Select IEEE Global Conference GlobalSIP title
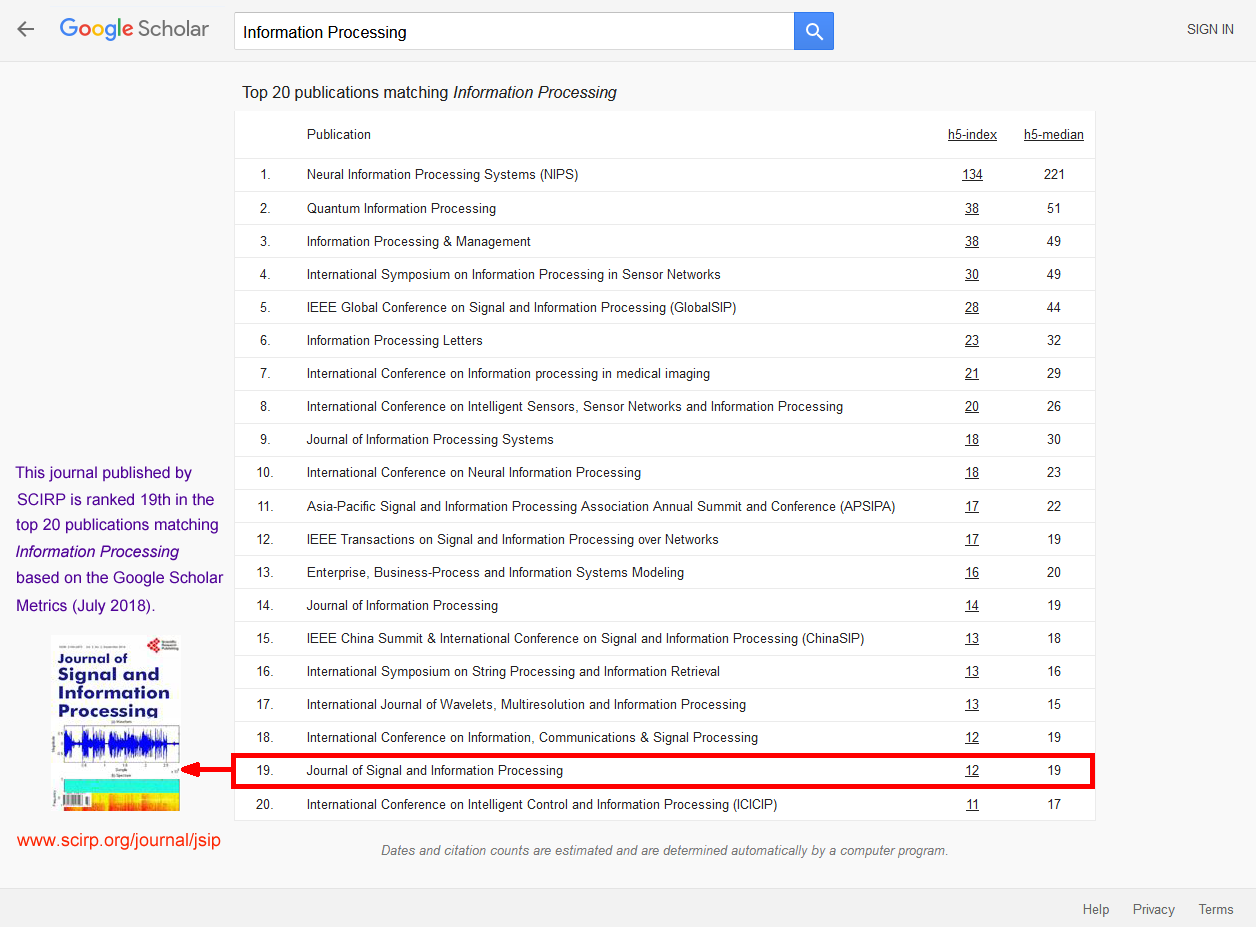Viewport: 1256px width, 927px height. pos(522,308)
